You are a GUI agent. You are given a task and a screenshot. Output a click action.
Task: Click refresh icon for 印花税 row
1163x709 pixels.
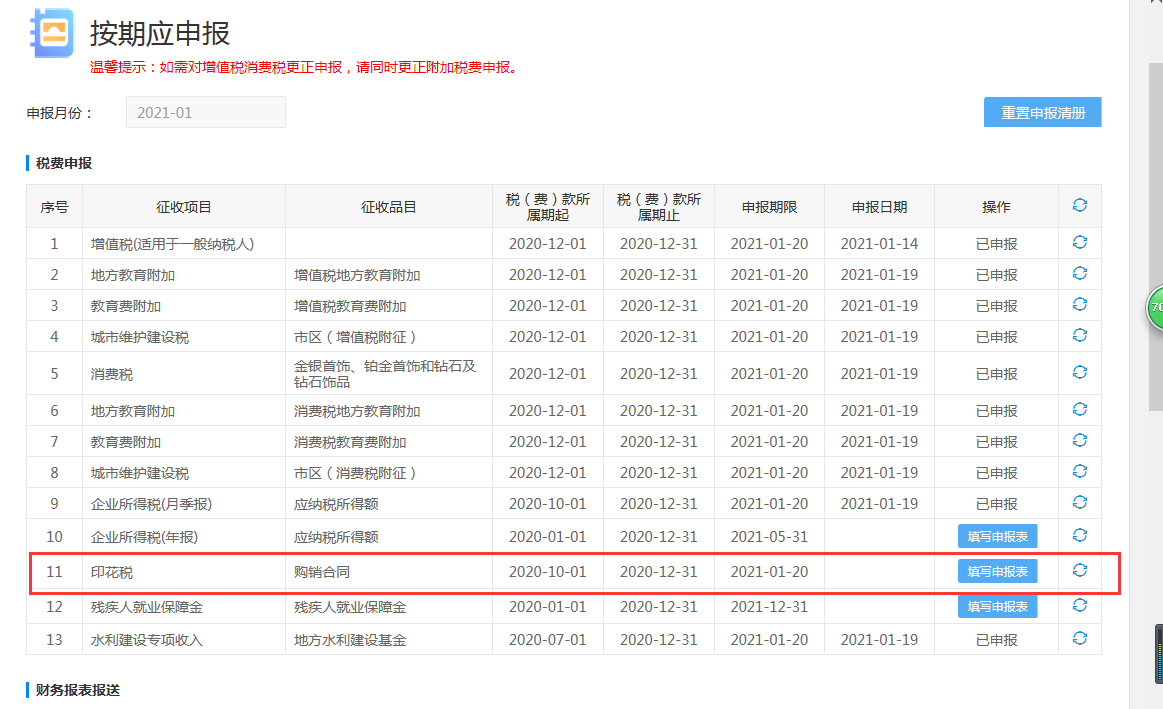coord(1079,570)
